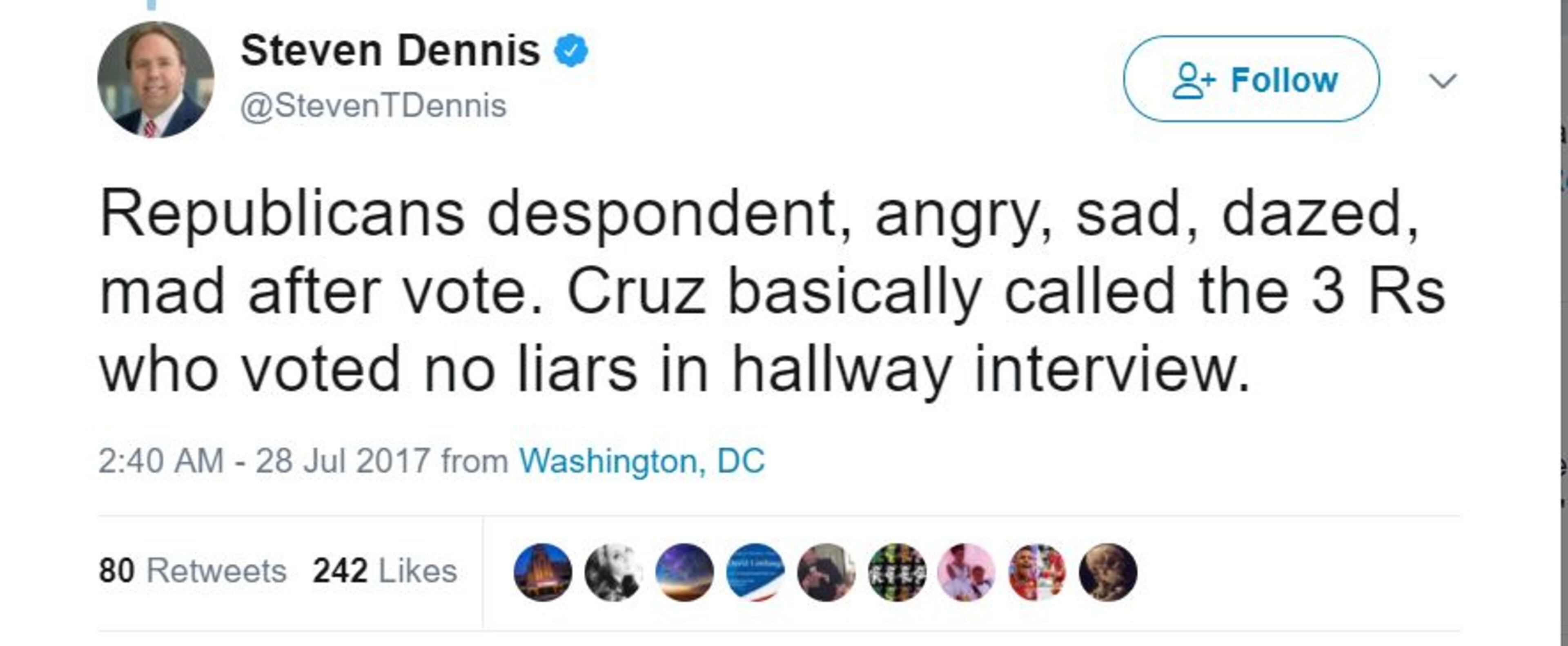Click Steven Dennis's profile picture
This screenshot has width=1568, height=646.
coord(155,79)
